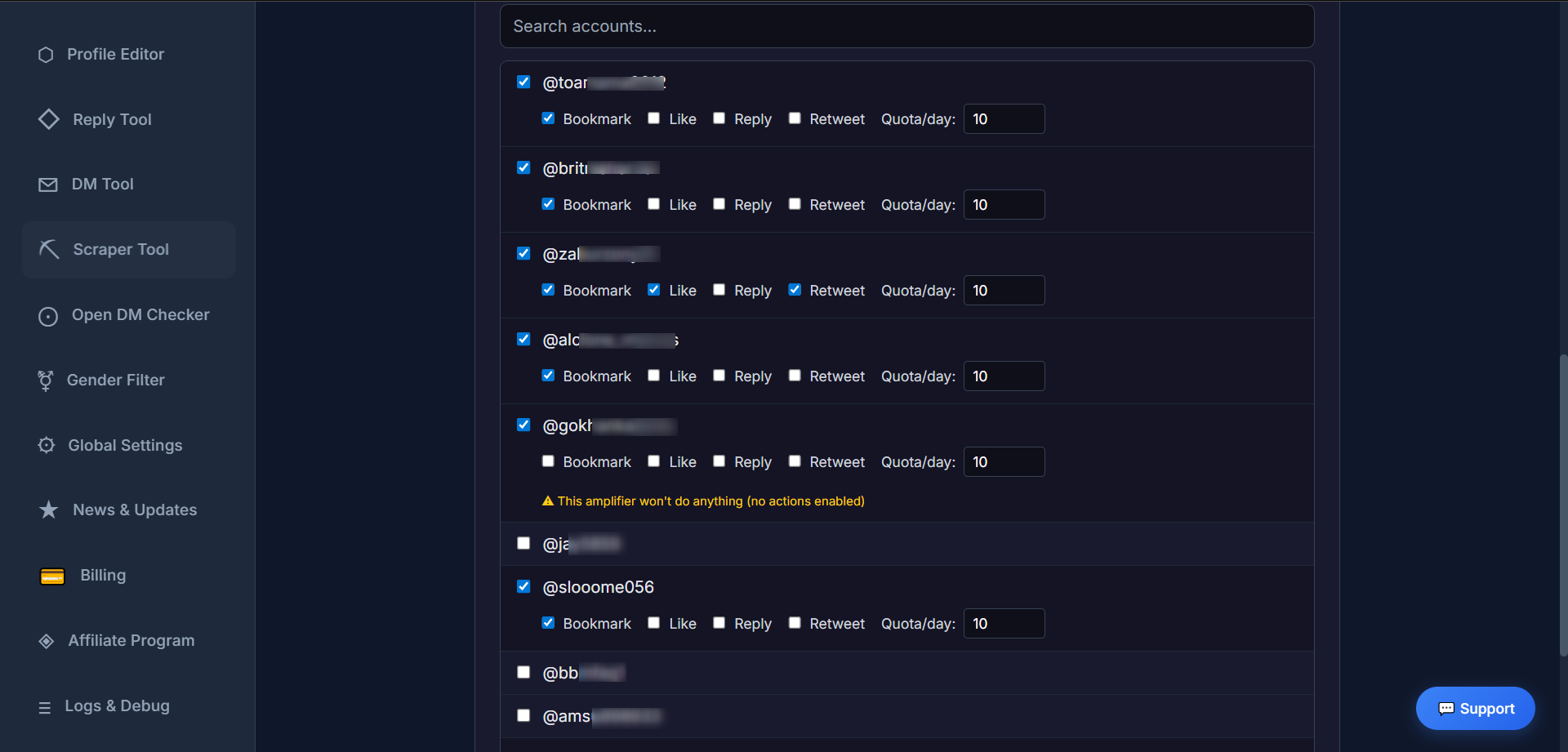
Task: Click Quota/day field for @zal account
Action: pos(1004,291)
